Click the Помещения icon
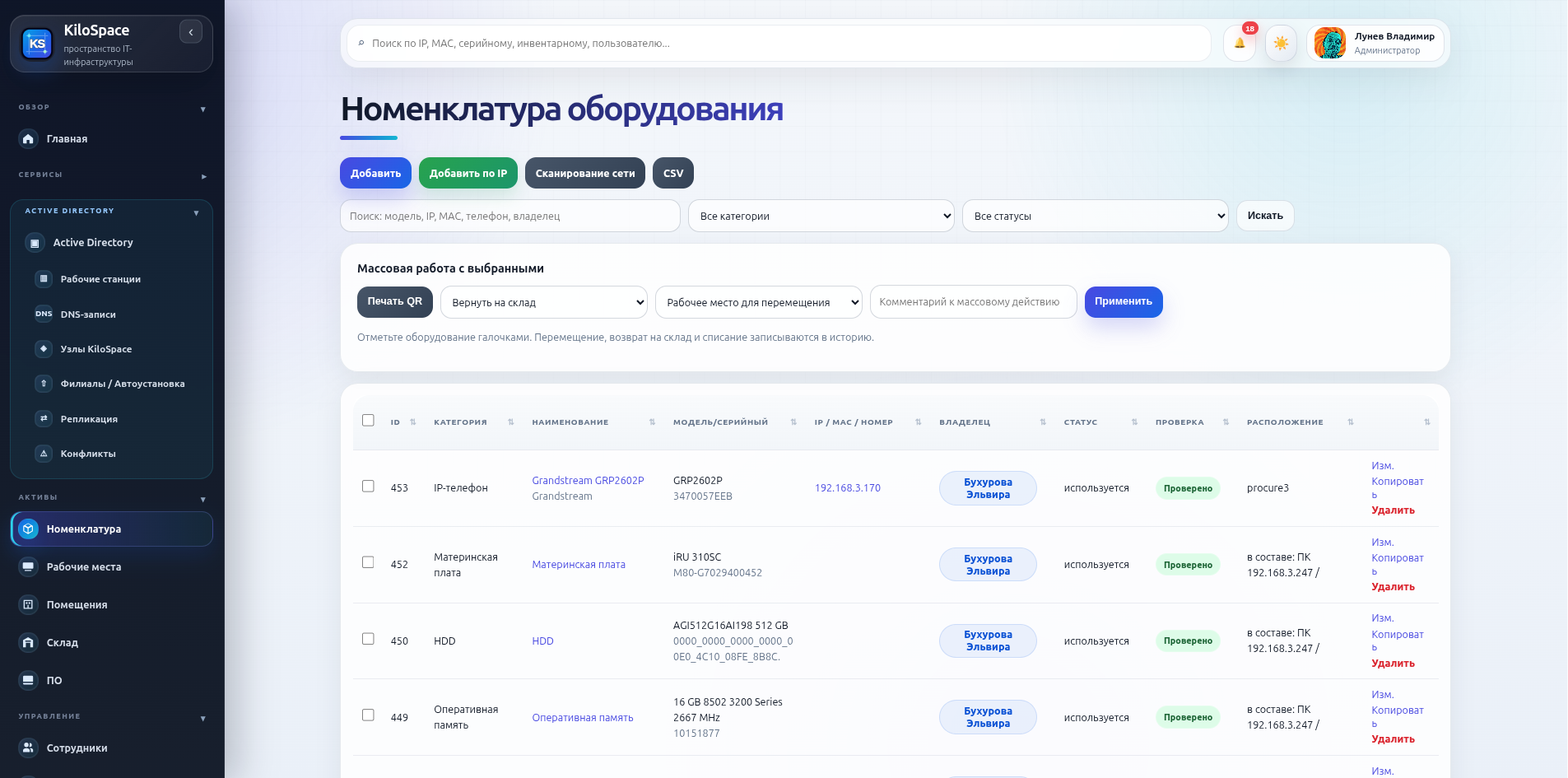Viewport: 1568px width, 778px height. 29,605
